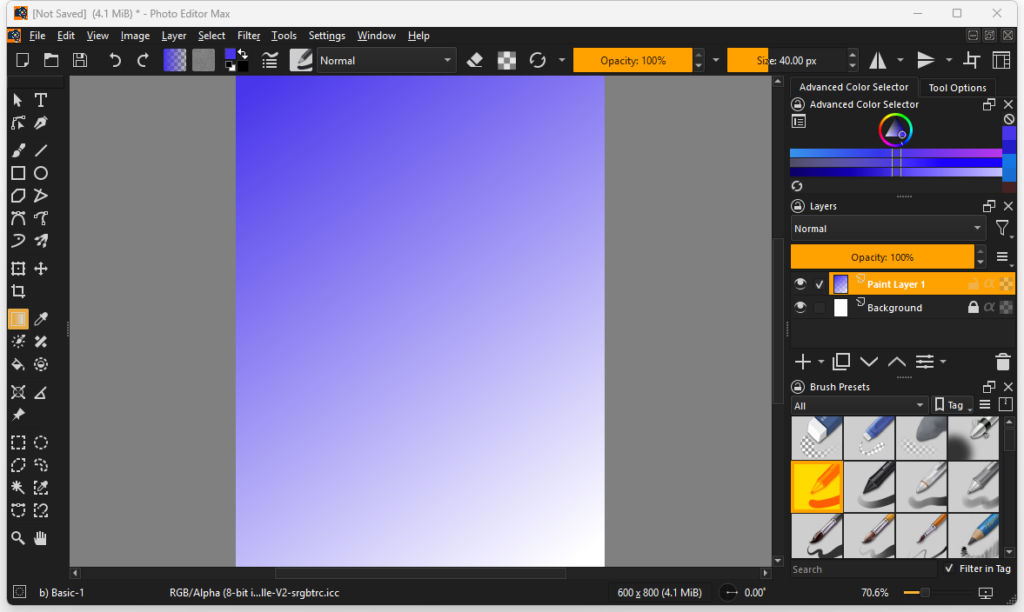Redo the last undone action
The height and width of the screenshot is (612, 1024).
[143, 61]
